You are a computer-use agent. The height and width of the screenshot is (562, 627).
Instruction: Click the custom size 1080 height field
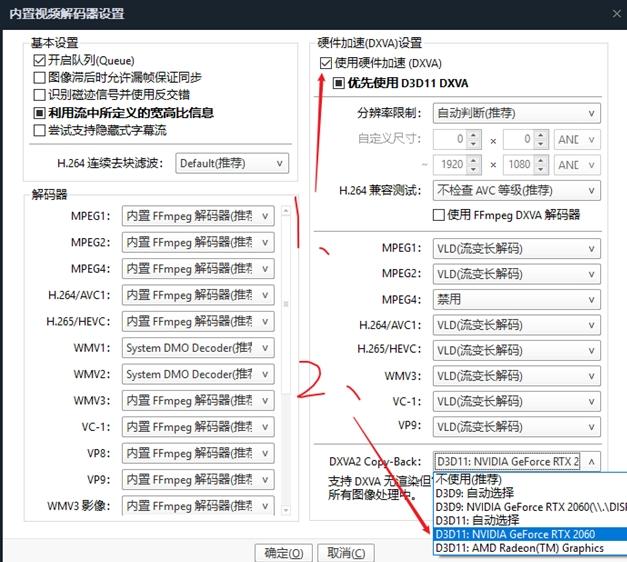click(519, 165)
